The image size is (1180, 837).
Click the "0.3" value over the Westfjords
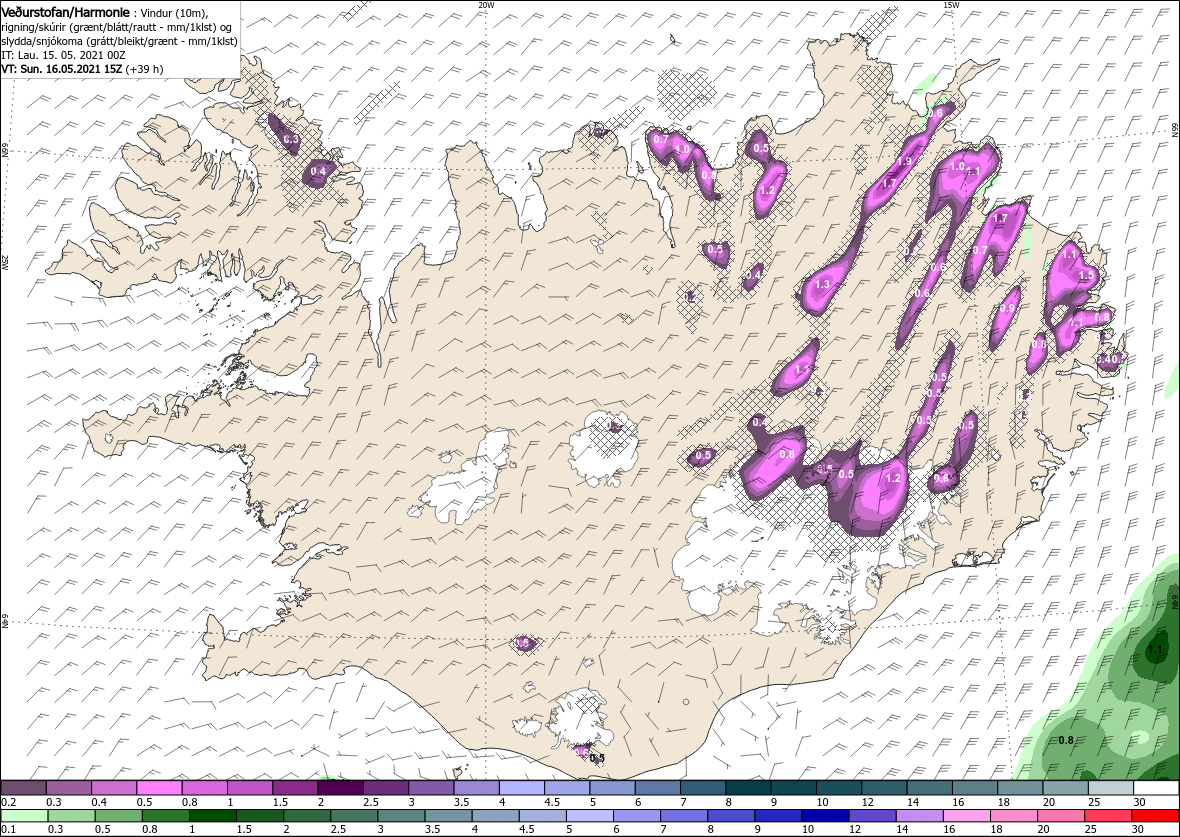[292, 139]
